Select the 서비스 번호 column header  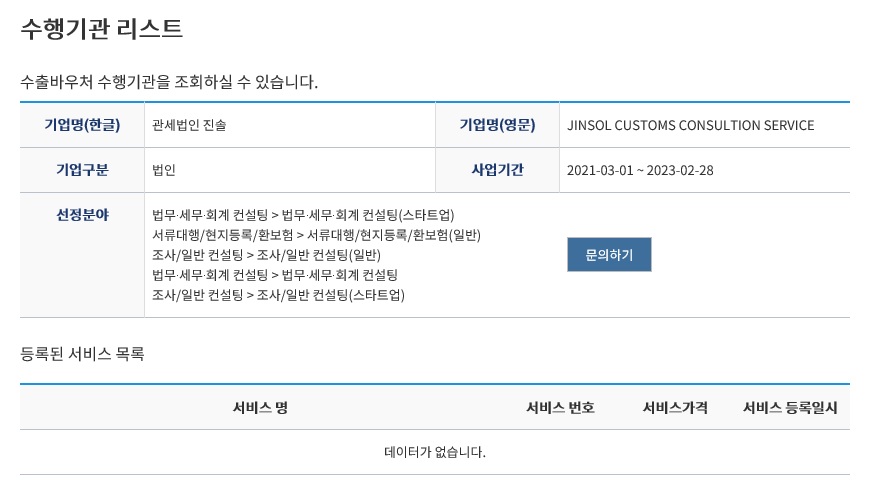(560, 407)
